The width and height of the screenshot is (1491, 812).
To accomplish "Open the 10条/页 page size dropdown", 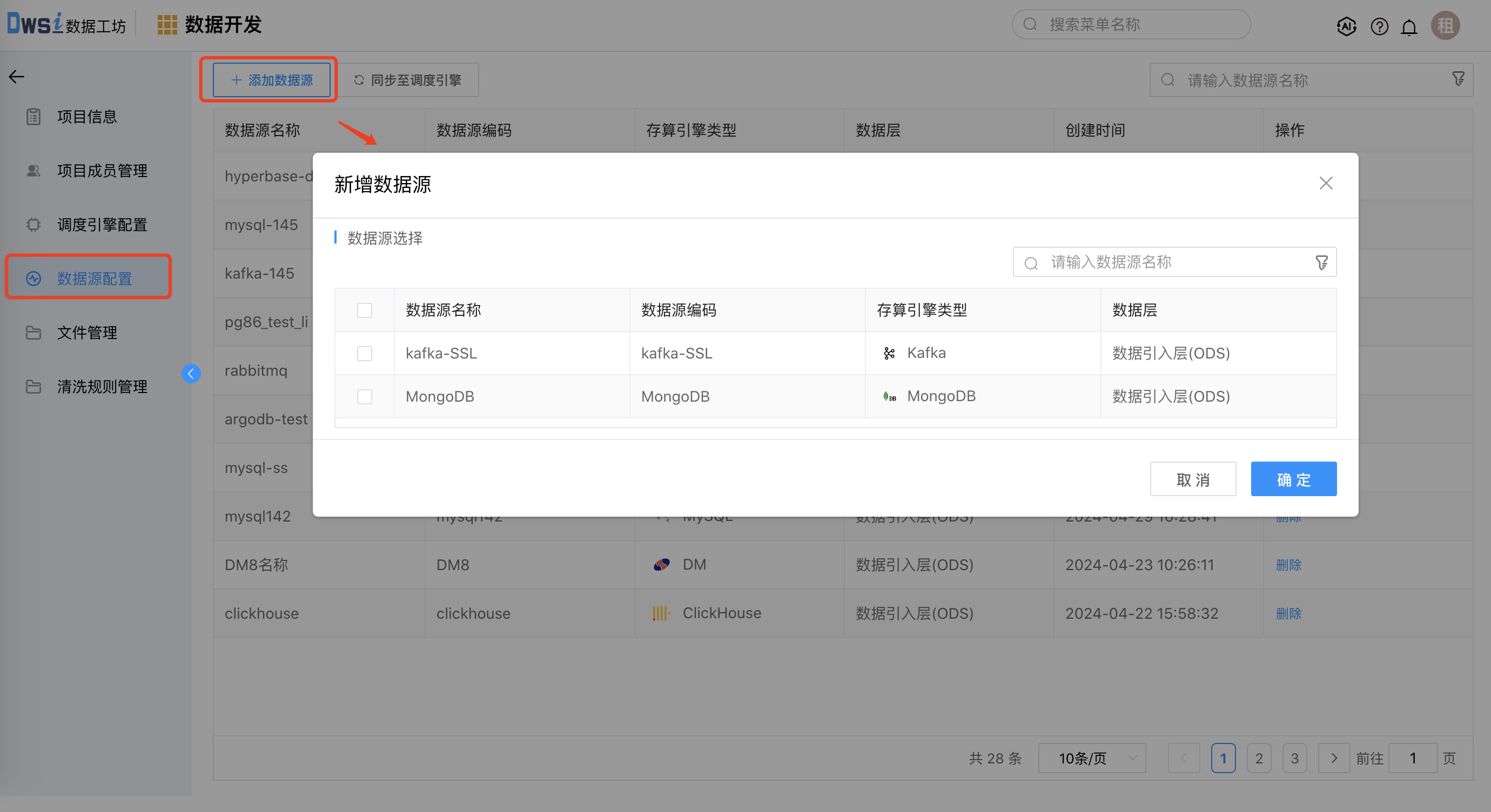I will [x=1092, y=758].
